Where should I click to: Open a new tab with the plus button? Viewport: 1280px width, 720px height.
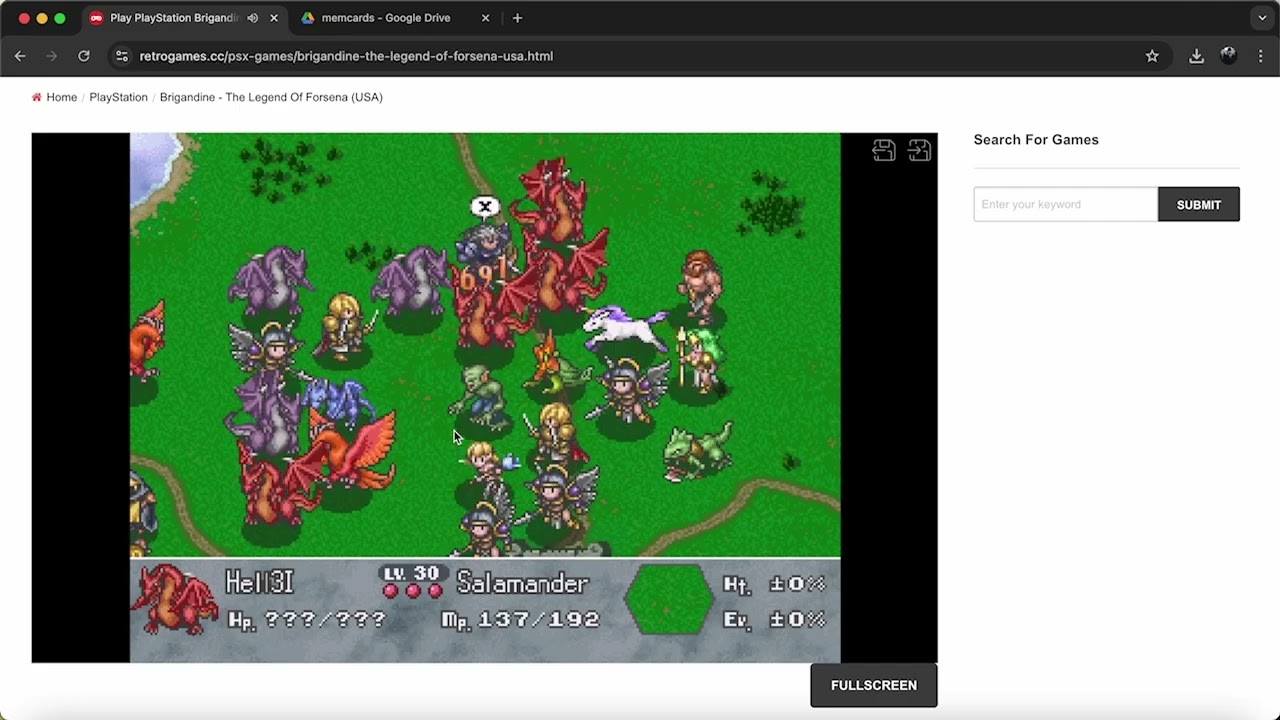pyautogui.click(x=517, y=18)
